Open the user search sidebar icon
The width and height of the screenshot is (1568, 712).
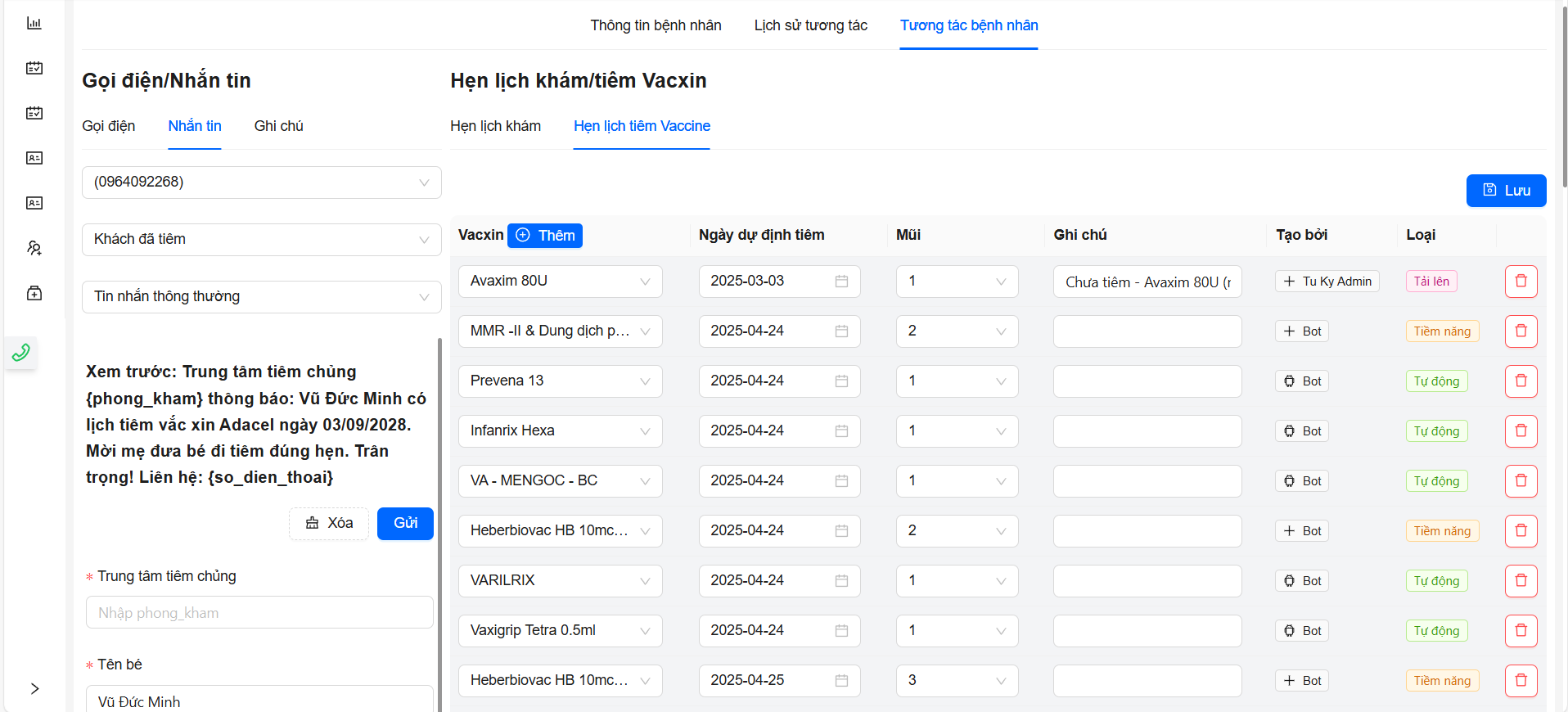(x=34, y=248)
